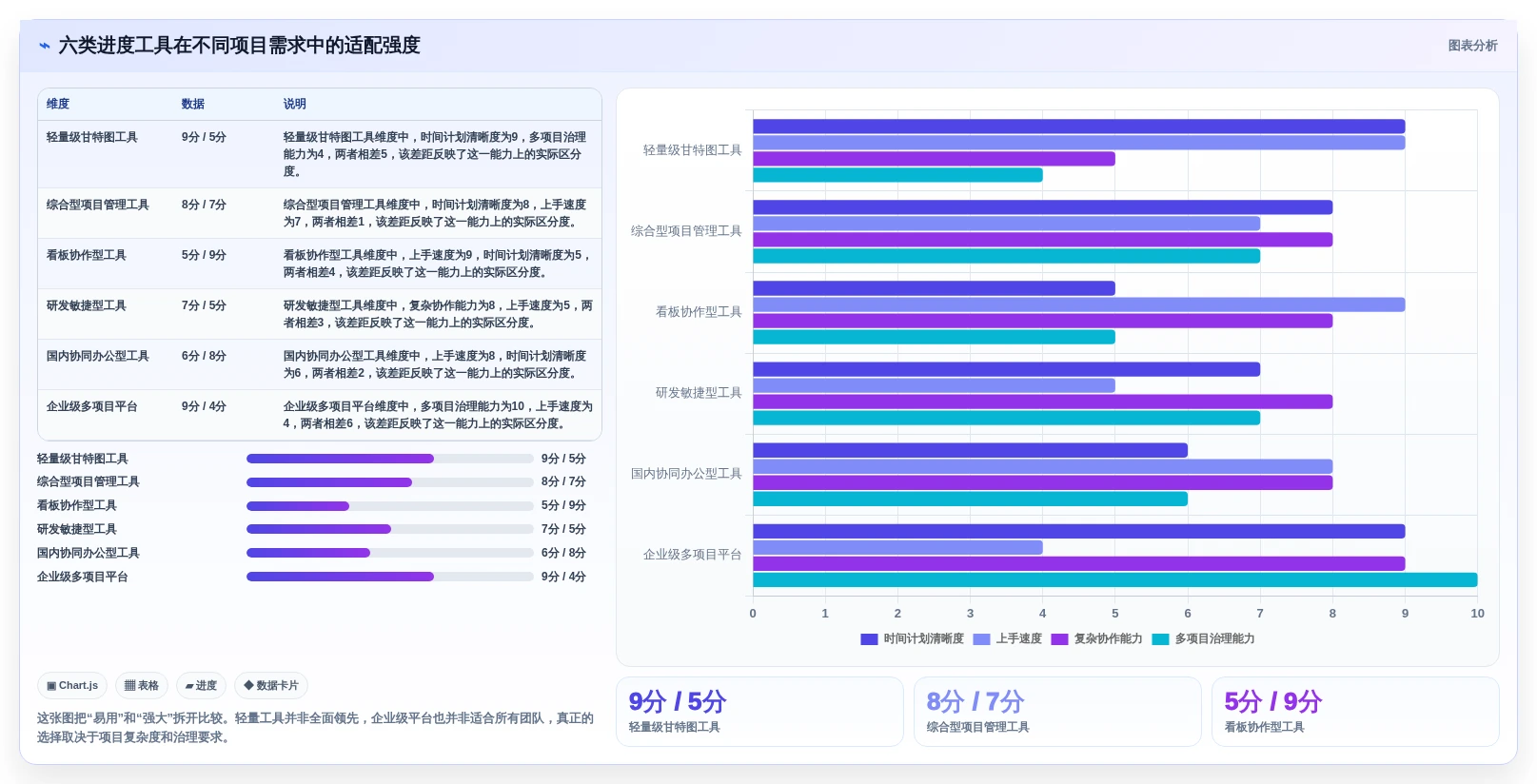Click the dashboard title icon
This screenshot has height=784, width=1537.
[45, 46]
